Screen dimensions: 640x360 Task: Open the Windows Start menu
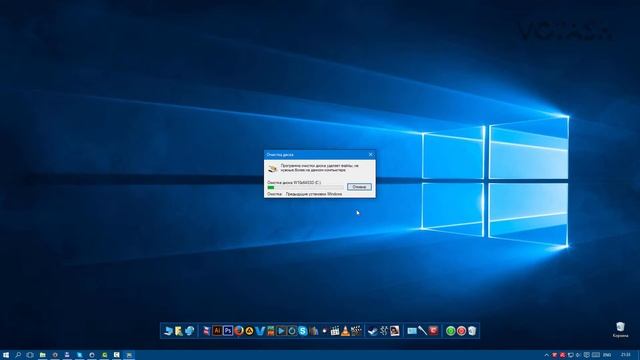6,355
